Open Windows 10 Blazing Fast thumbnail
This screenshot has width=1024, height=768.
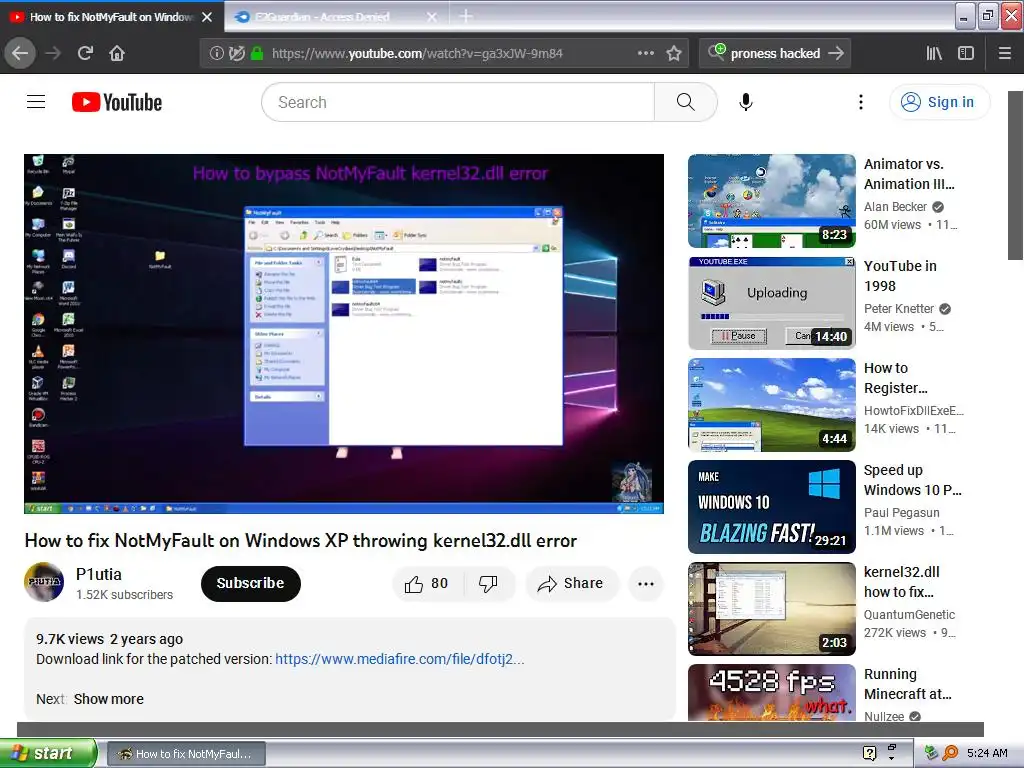pos(772,507)
